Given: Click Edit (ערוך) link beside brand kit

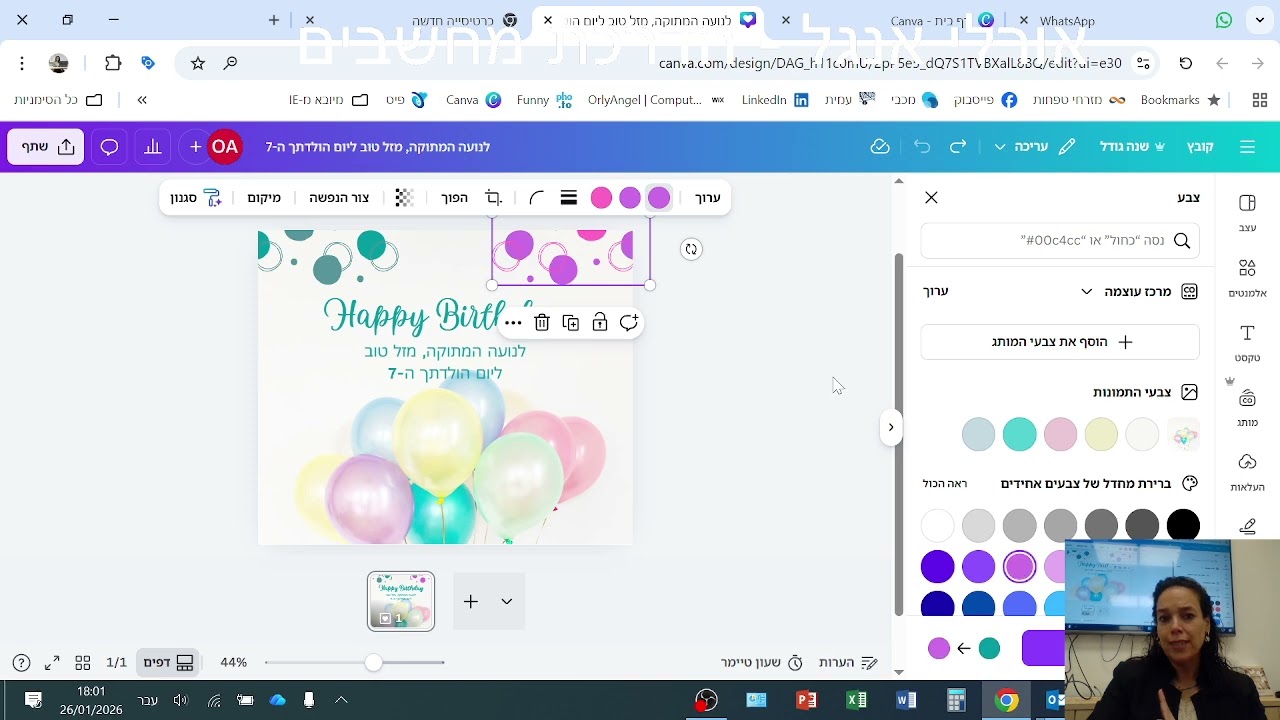Looking at the screenshot, I should (x=936, y=292).
